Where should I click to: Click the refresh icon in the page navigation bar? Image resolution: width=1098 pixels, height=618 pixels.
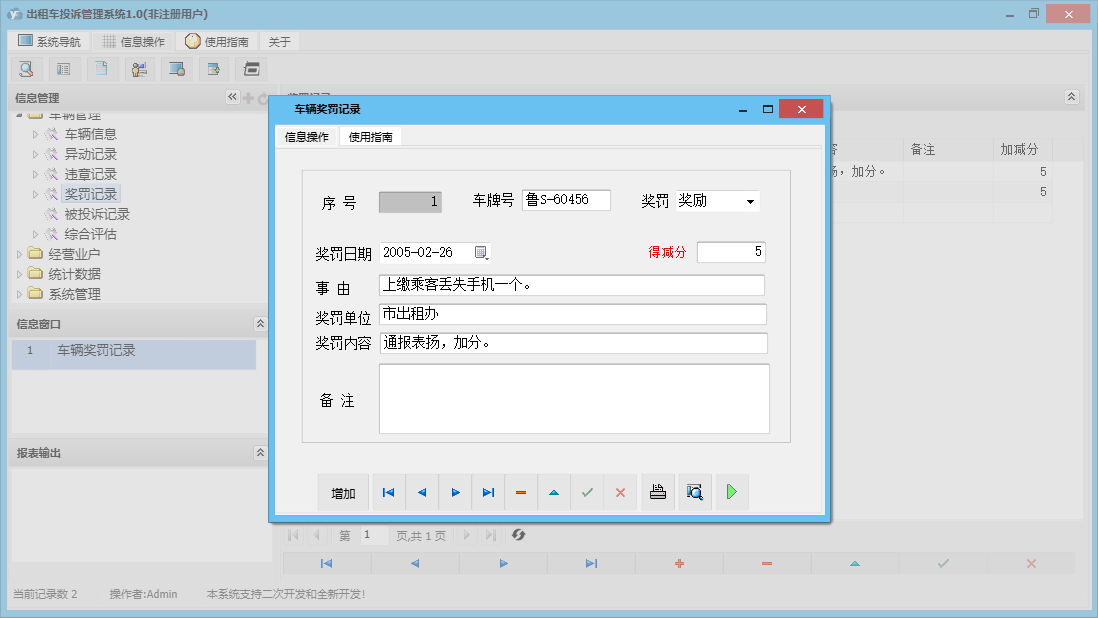(518, 535)
